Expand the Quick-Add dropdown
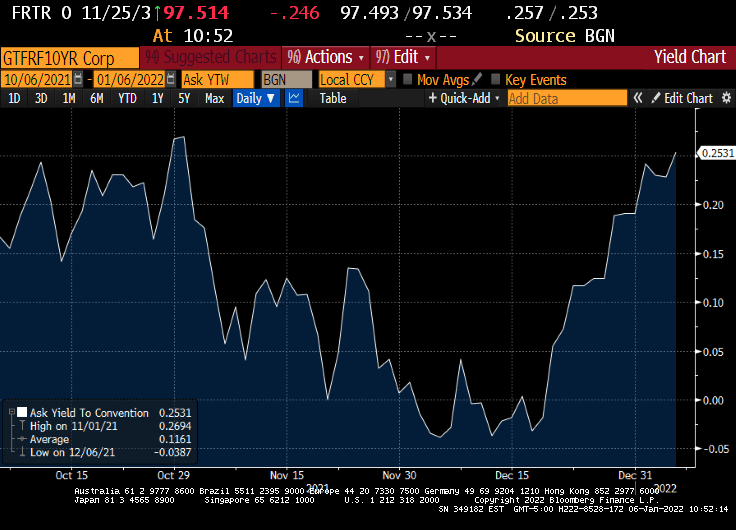This screenshot has width=736, height=530. tap(463, 98)
